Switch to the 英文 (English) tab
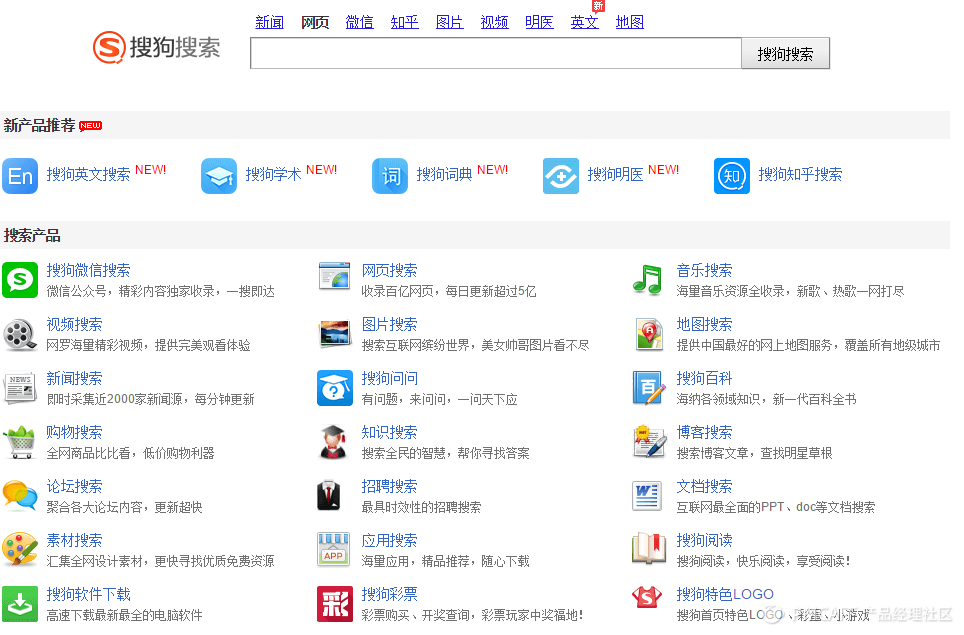This screenshot has width=964, height=635. (x=585, y=22)
